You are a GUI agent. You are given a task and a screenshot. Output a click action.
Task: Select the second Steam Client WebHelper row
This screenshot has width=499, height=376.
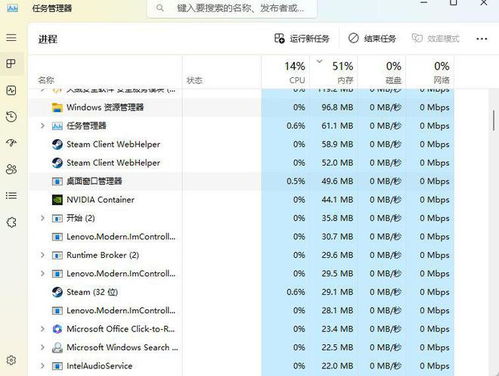[x=241, y=163]
